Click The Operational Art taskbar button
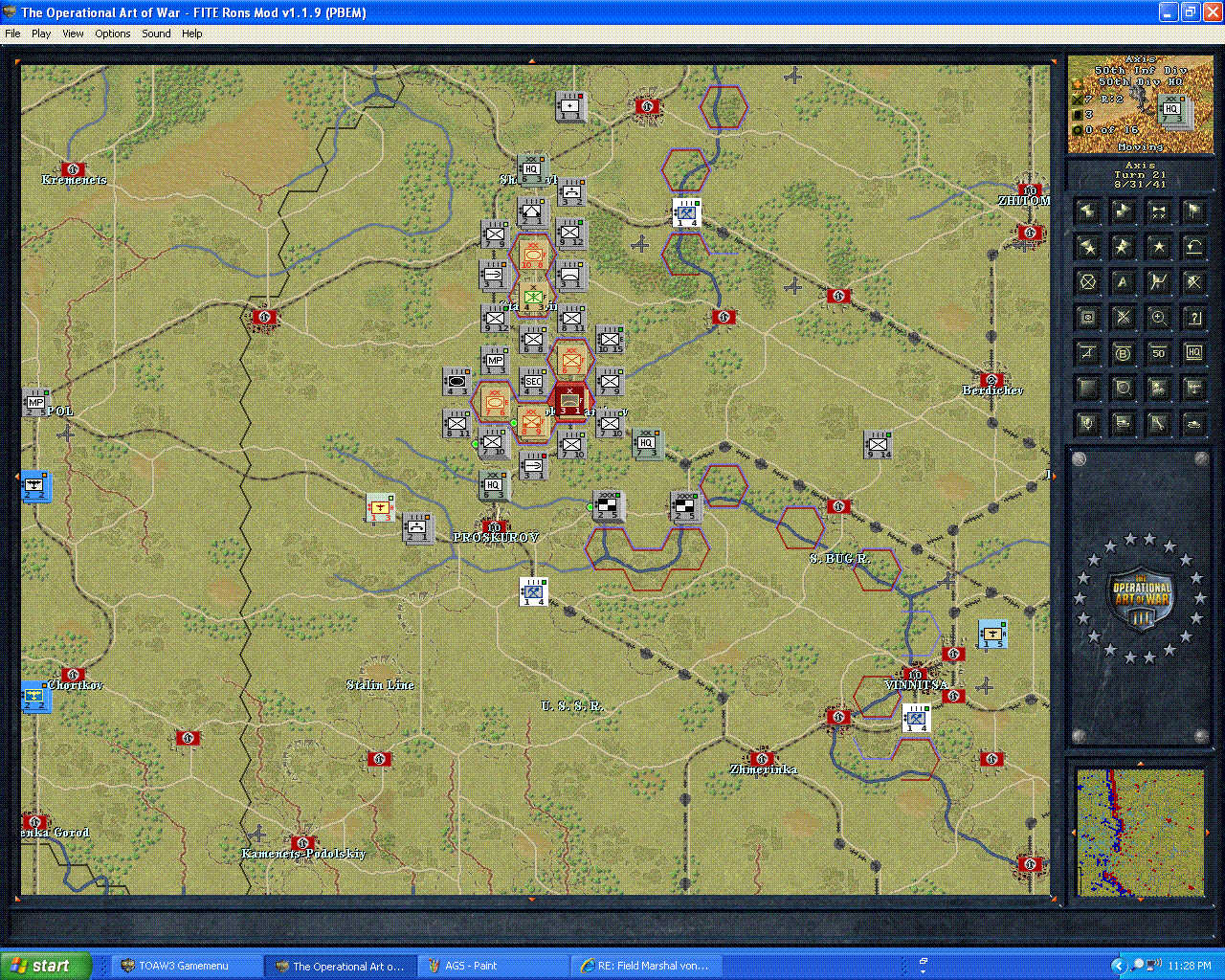The width and height of the screenshot is (1225, 980). pos(339,966)
